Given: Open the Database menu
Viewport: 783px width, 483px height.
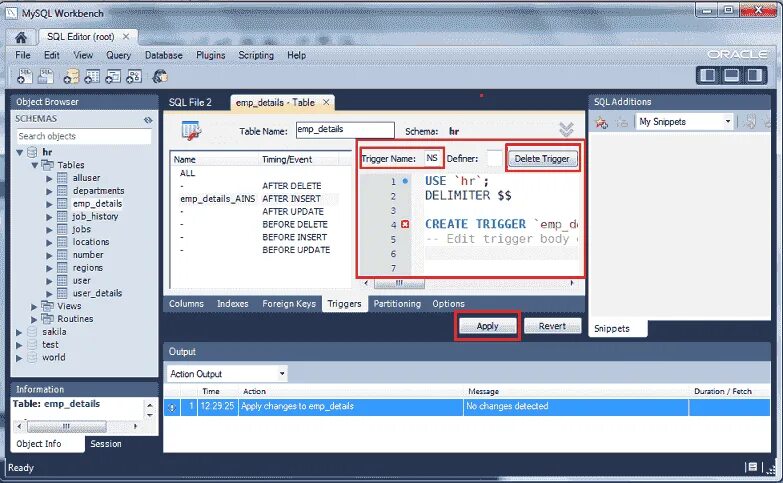Looking at the screenshot, I should tap(164, 55).
